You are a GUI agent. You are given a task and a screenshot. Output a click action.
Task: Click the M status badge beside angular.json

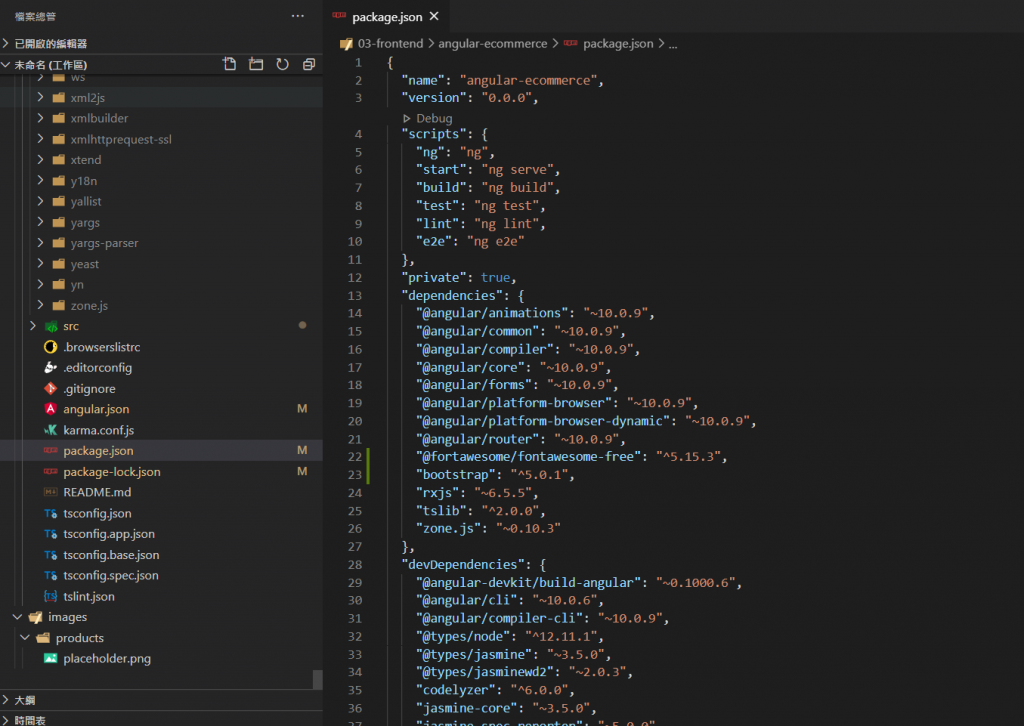302,409
